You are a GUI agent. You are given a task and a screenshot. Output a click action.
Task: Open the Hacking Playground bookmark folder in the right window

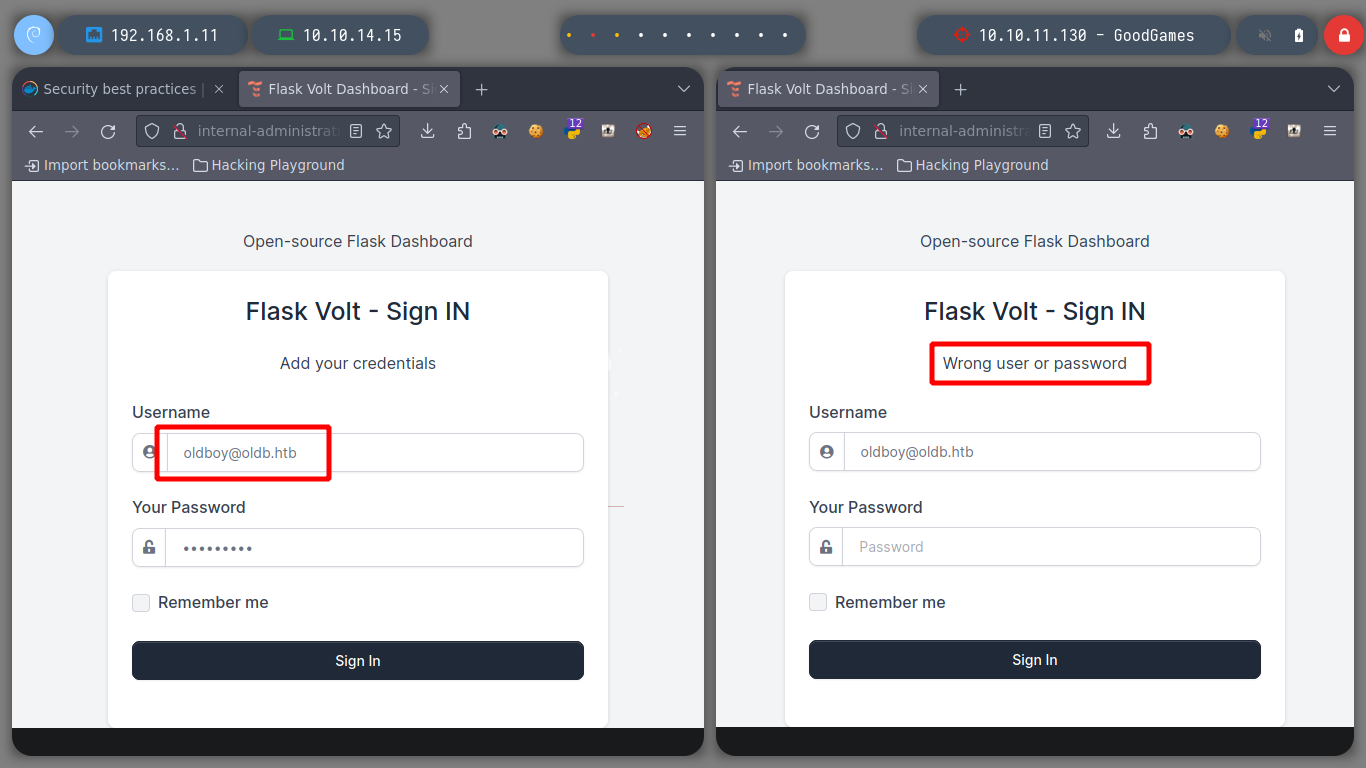(x=972, y=165)
